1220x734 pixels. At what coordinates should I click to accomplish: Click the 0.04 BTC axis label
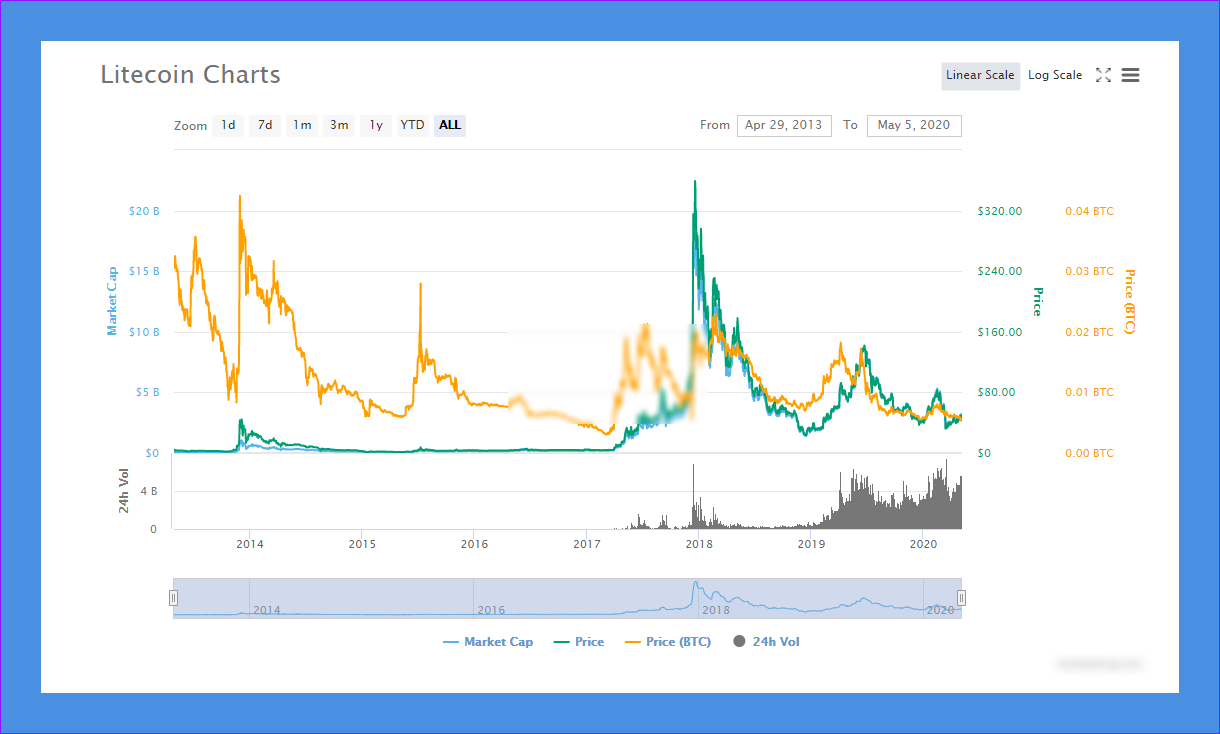coord(1089,211)
